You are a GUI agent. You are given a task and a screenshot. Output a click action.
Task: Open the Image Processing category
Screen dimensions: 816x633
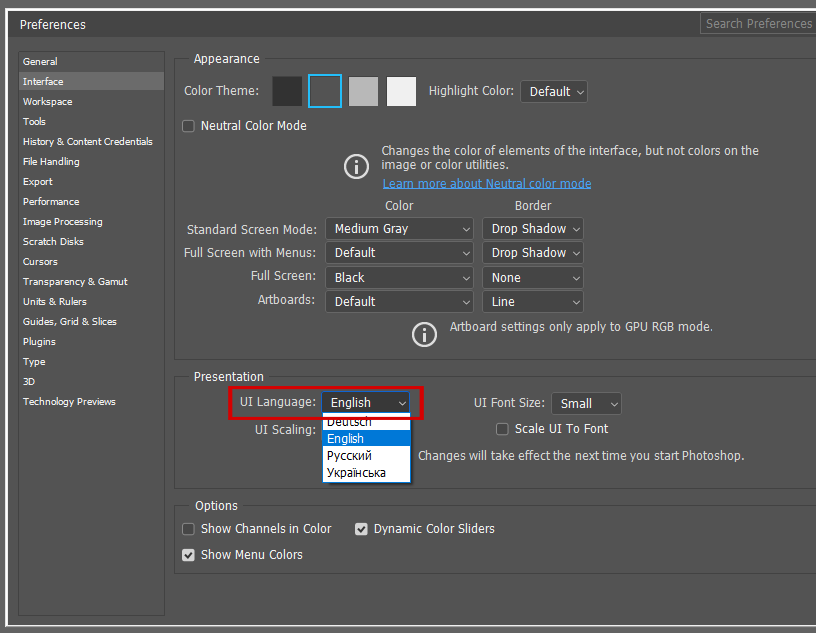coord(92,222)
